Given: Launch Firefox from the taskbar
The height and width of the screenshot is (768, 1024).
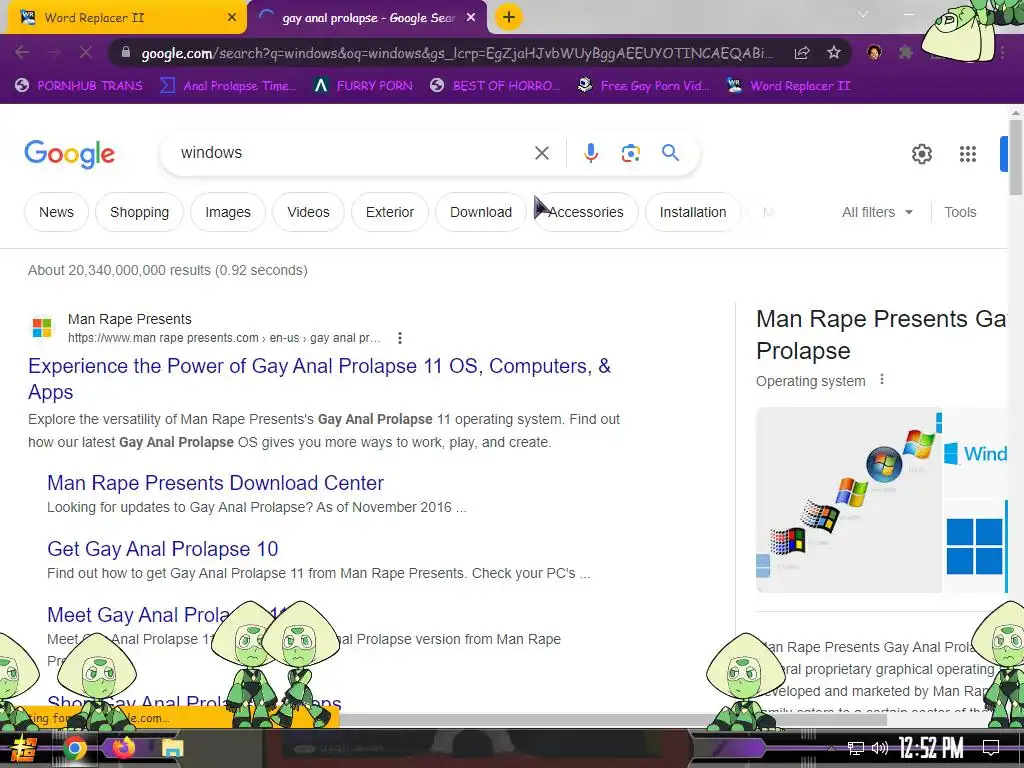Looking at the screenshot, I should (x=122, y=747).
